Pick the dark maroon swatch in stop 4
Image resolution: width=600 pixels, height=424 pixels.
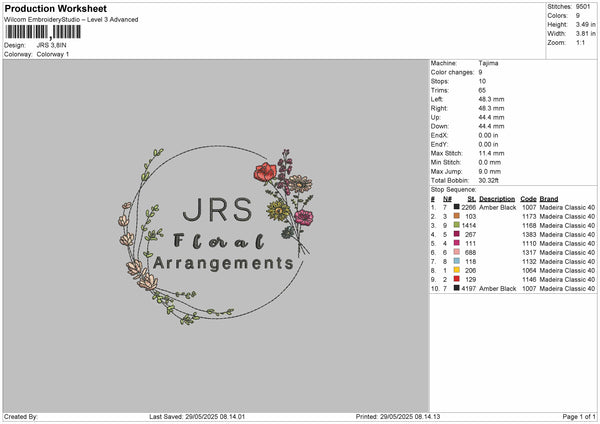(x=456, y=234)
